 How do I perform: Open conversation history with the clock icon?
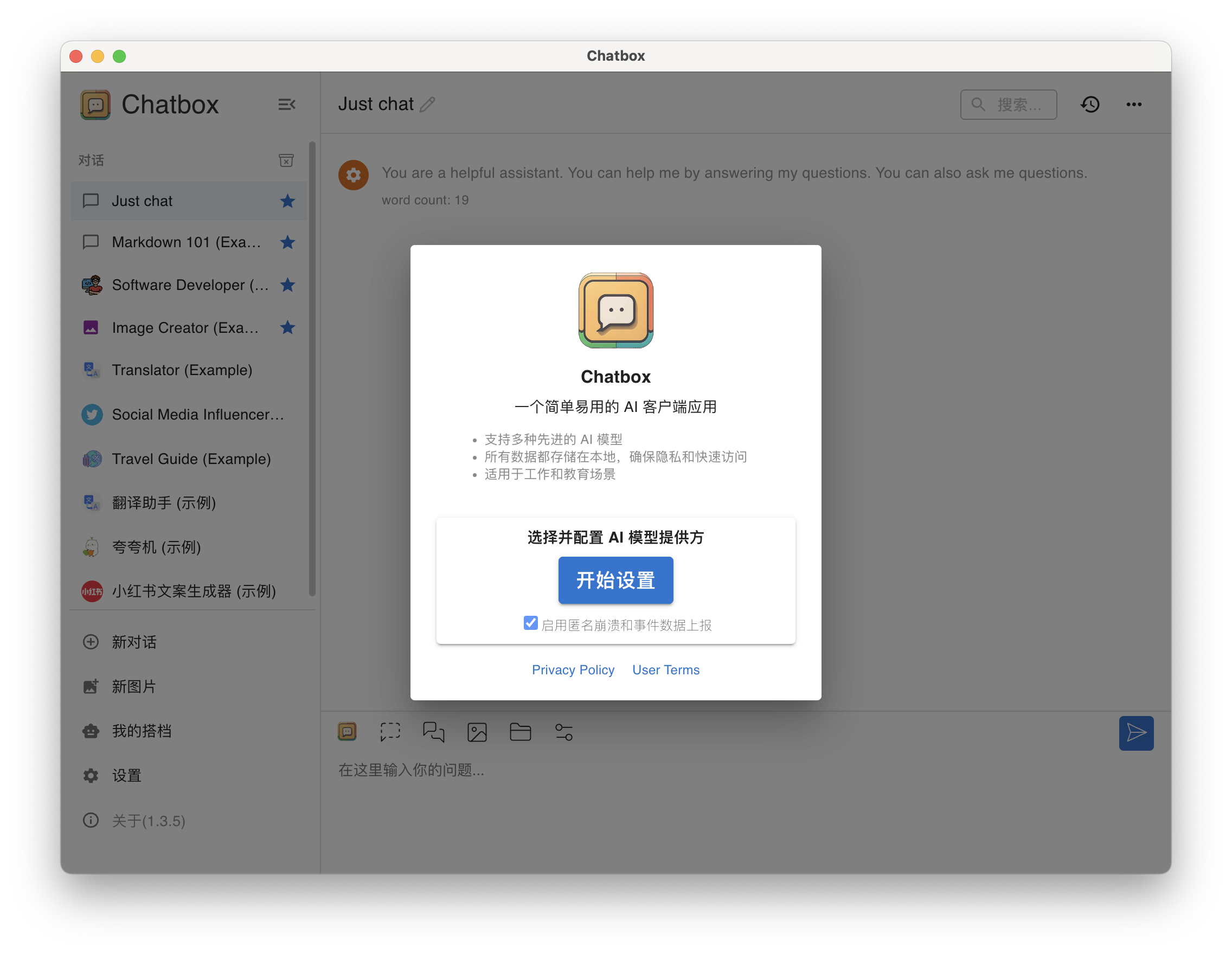1090,104
